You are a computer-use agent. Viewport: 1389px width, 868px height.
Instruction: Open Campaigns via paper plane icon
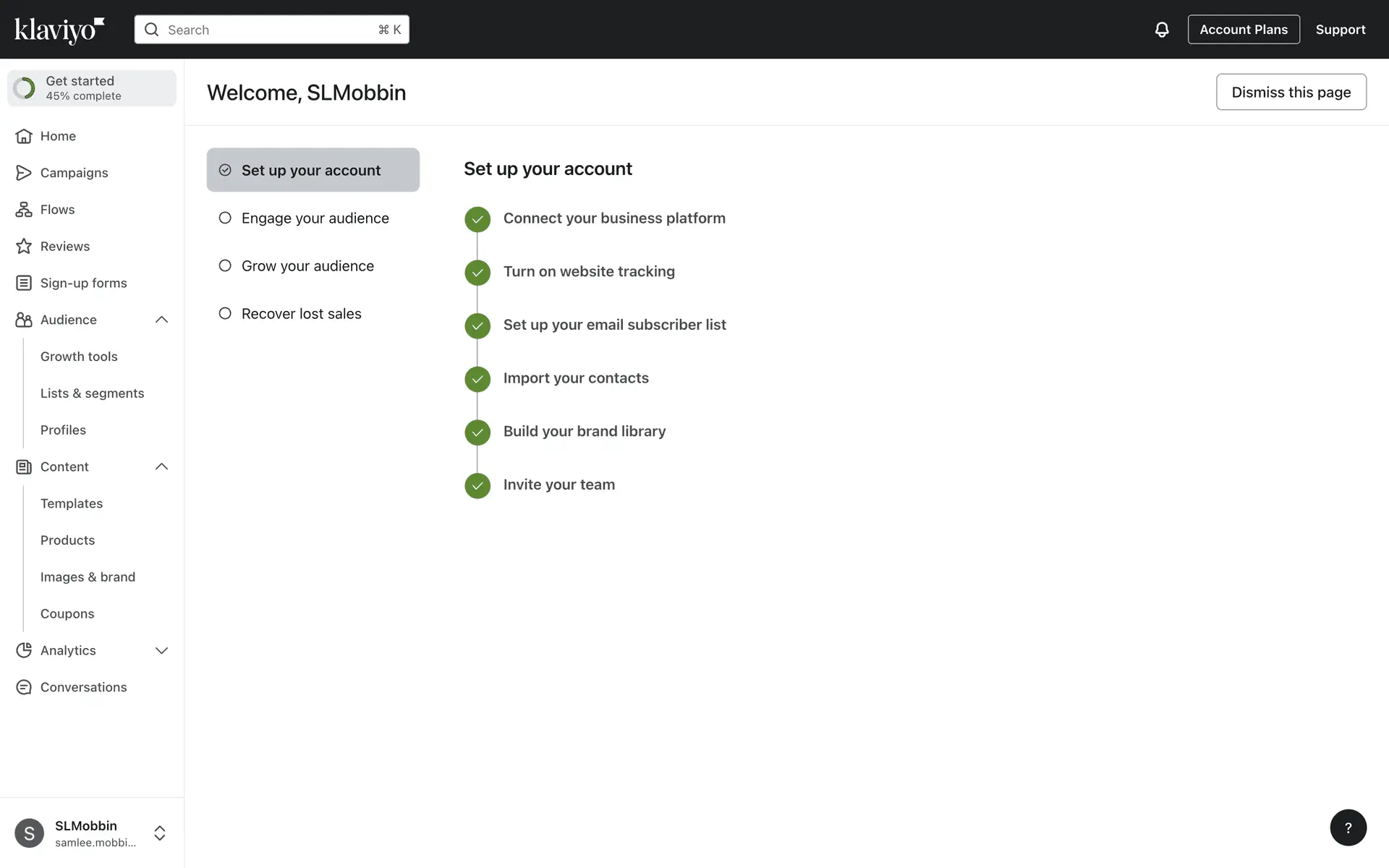[x=24, y=173]
